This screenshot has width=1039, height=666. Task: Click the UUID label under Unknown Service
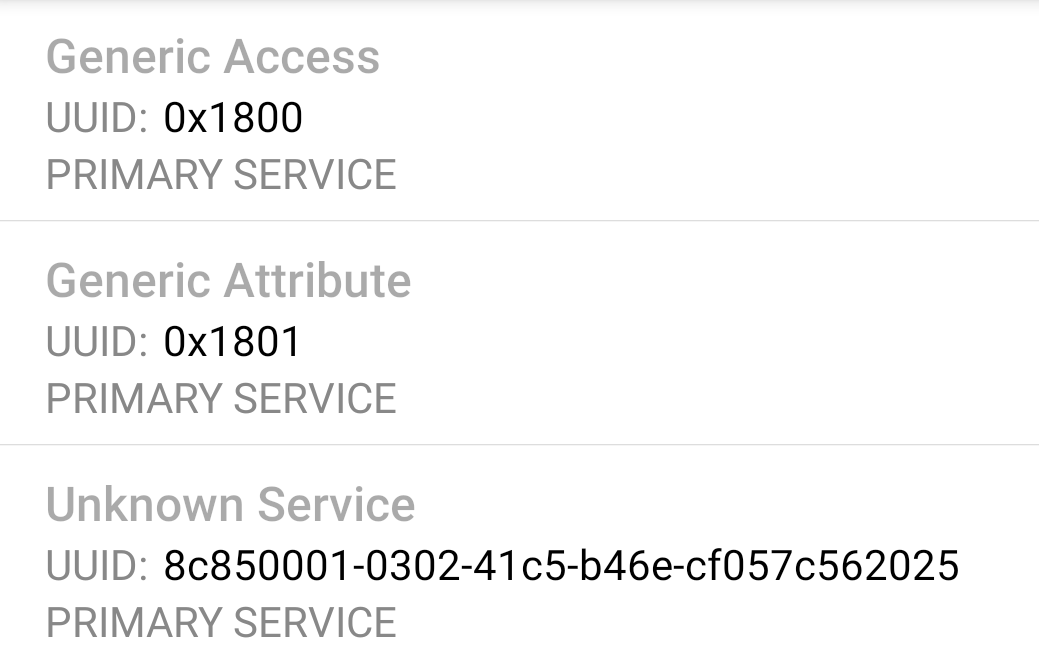[96, 566]
